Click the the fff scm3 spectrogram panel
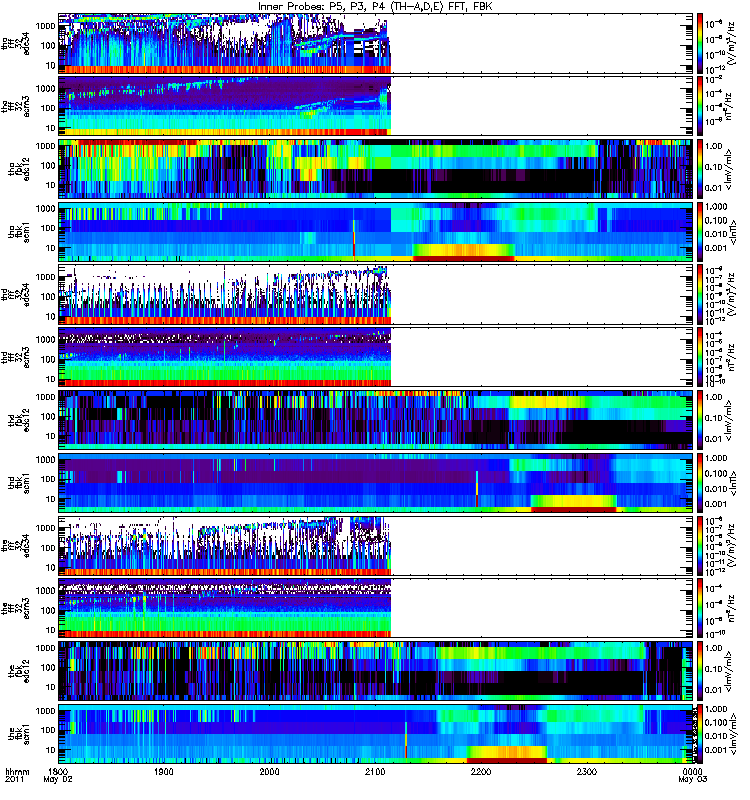 pos(376,608)
